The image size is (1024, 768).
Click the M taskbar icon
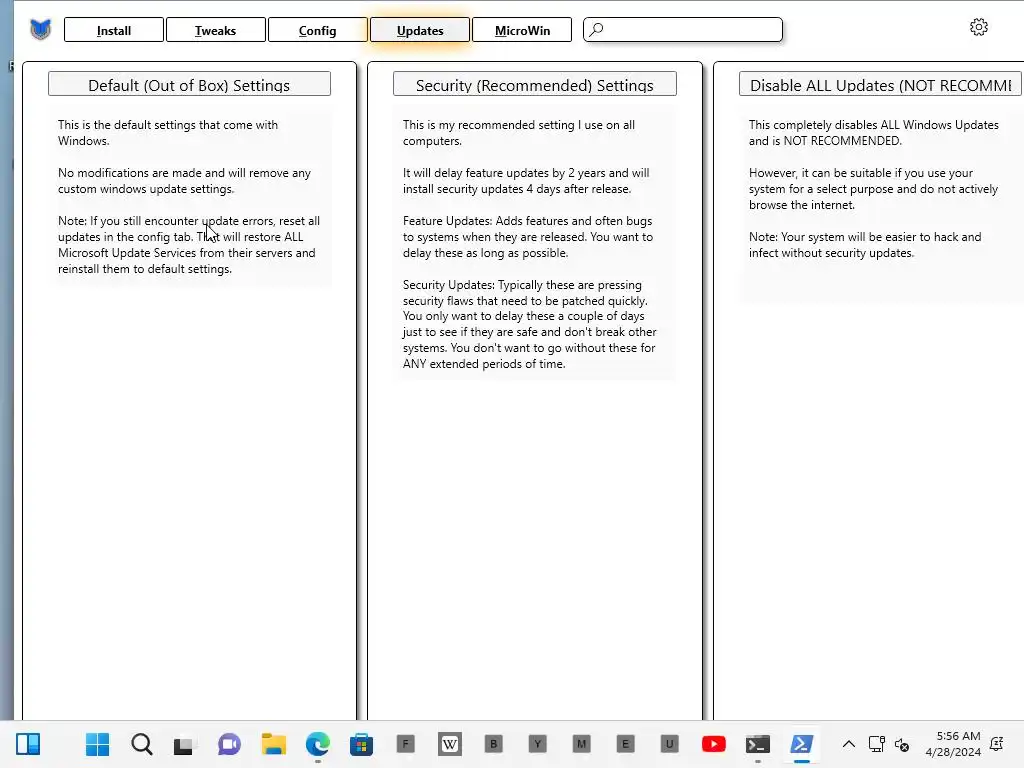click(x=581, y=744)
